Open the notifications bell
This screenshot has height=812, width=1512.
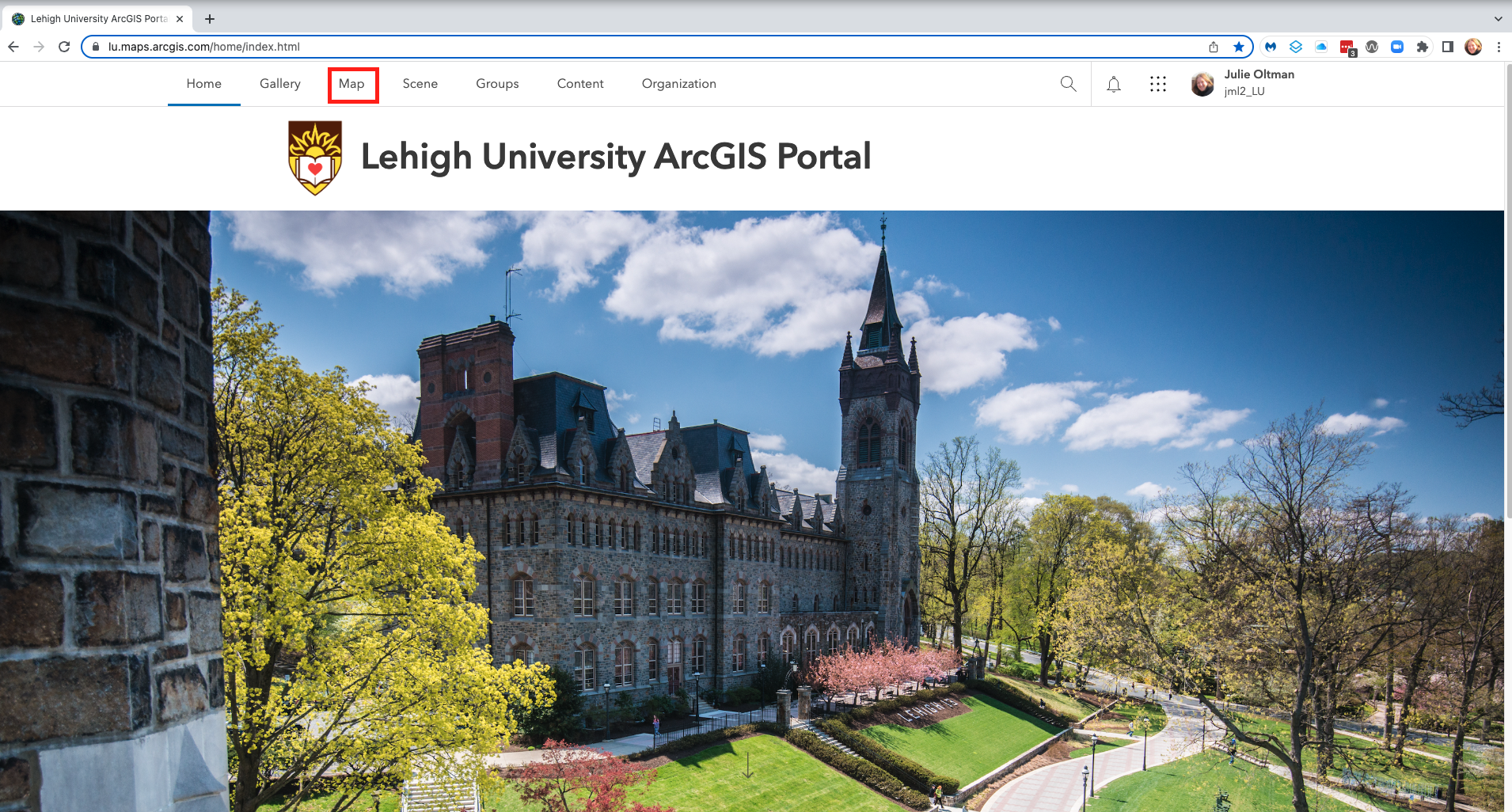tap(1113, 84)
